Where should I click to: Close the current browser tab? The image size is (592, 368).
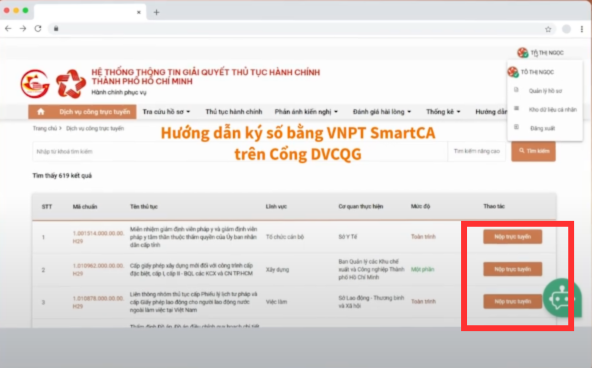[x=139, y=12]
